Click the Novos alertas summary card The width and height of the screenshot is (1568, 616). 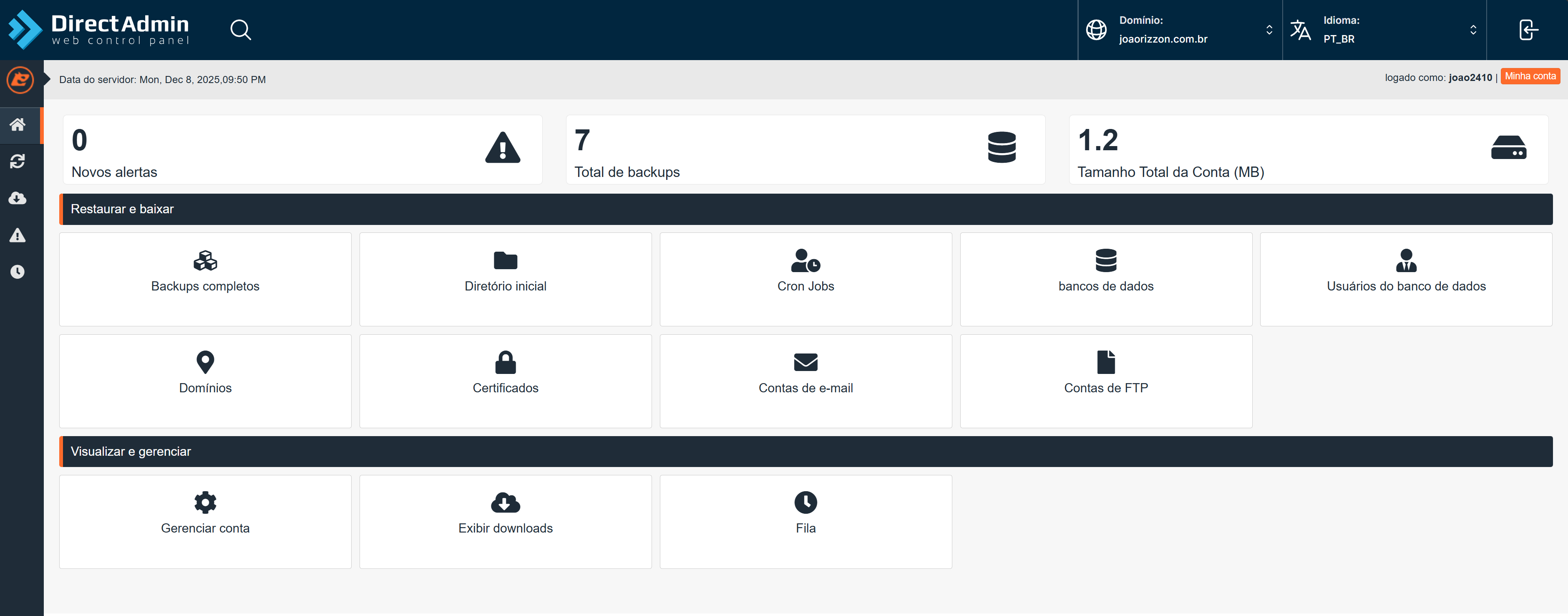[x=302, y=149]
